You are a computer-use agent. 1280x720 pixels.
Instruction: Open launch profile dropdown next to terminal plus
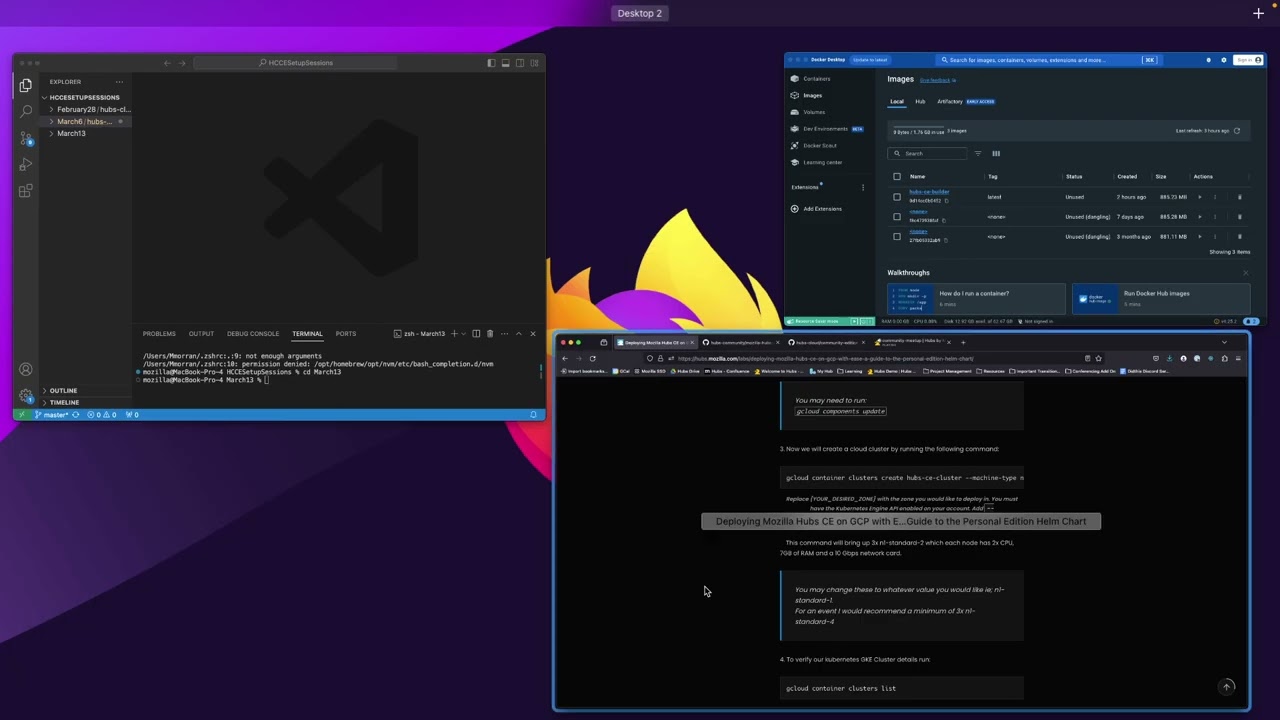464,333
